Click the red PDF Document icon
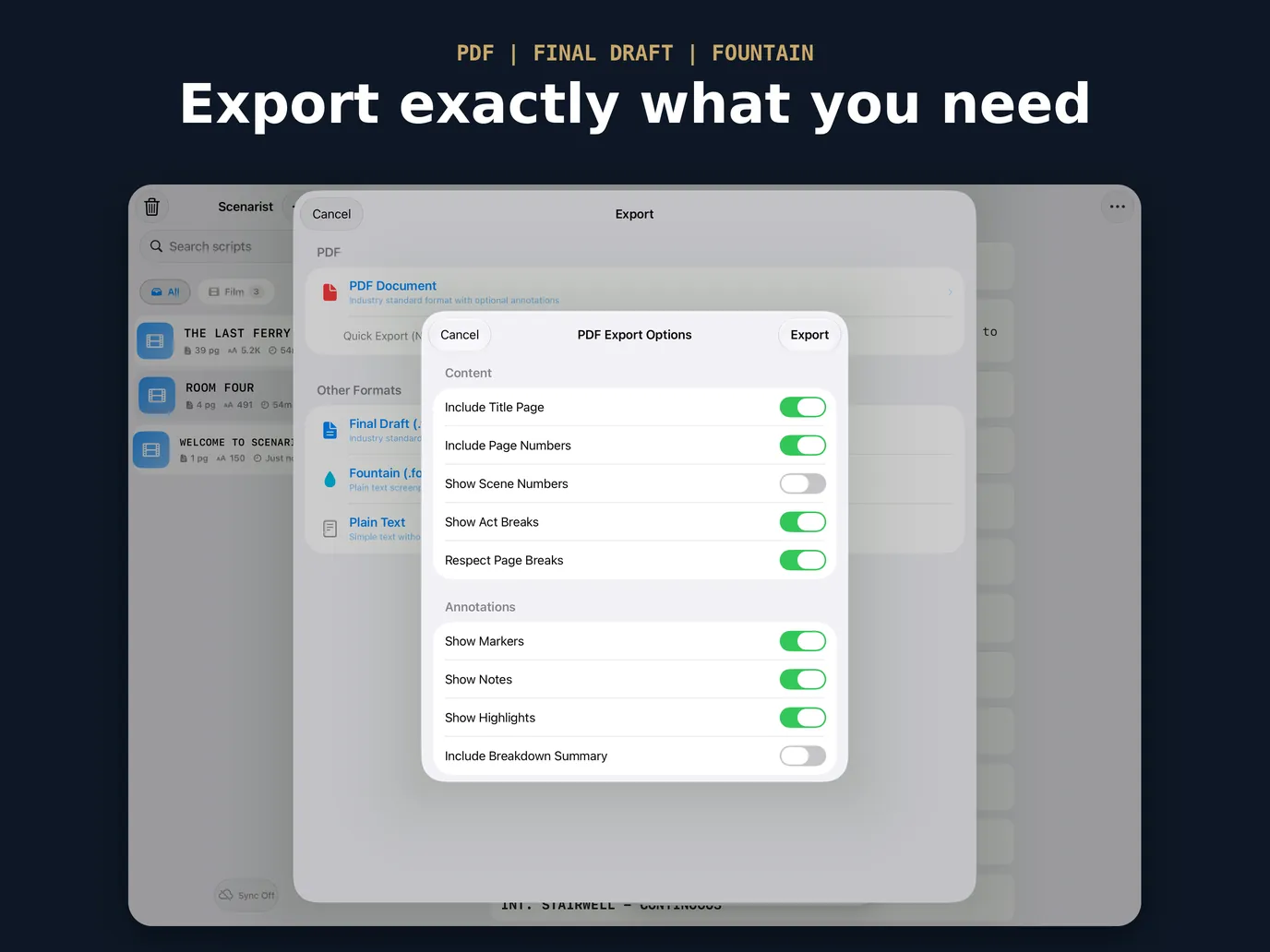 (330, 292)
